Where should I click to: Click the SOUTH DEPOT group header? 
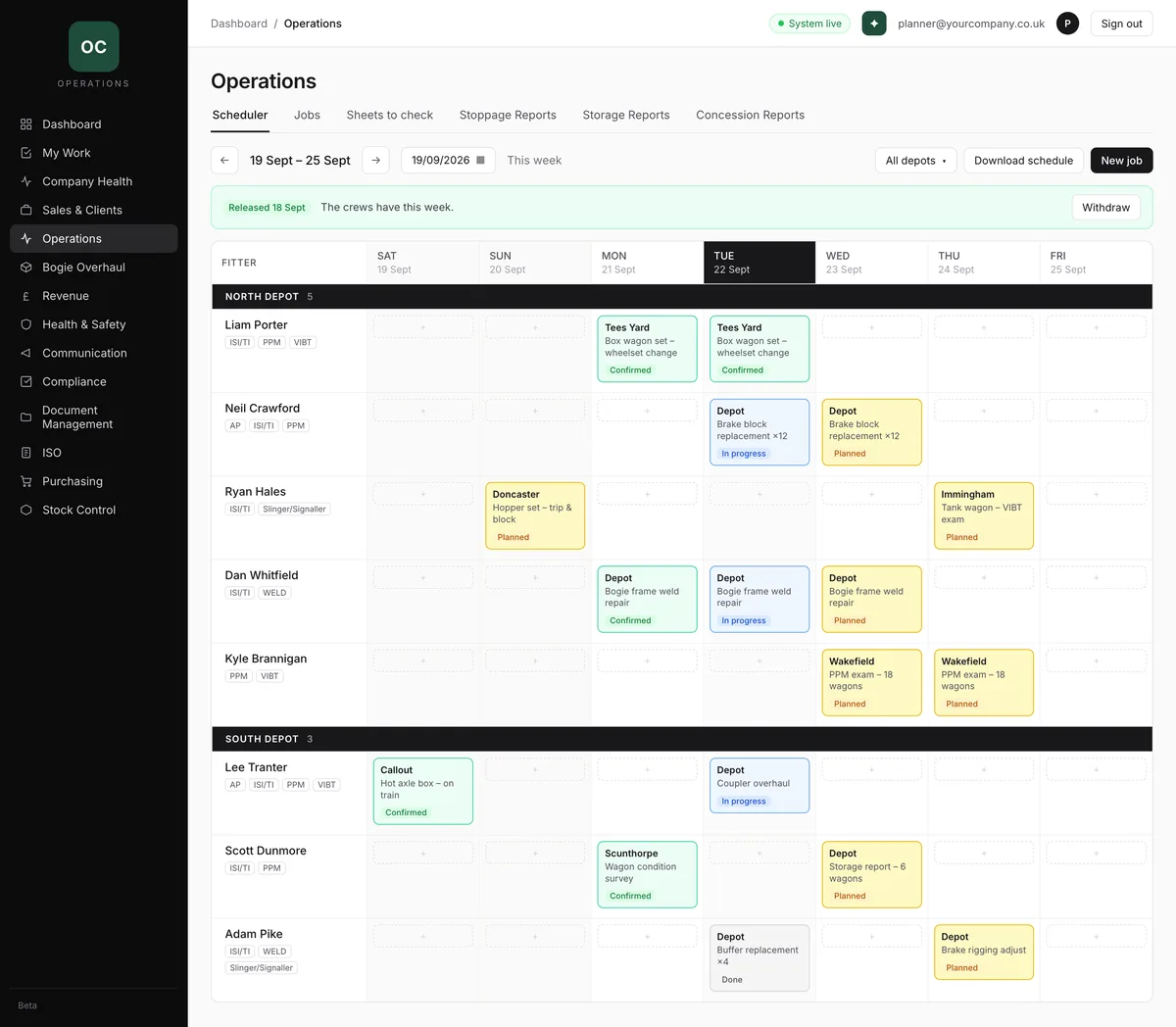point(682,739)
